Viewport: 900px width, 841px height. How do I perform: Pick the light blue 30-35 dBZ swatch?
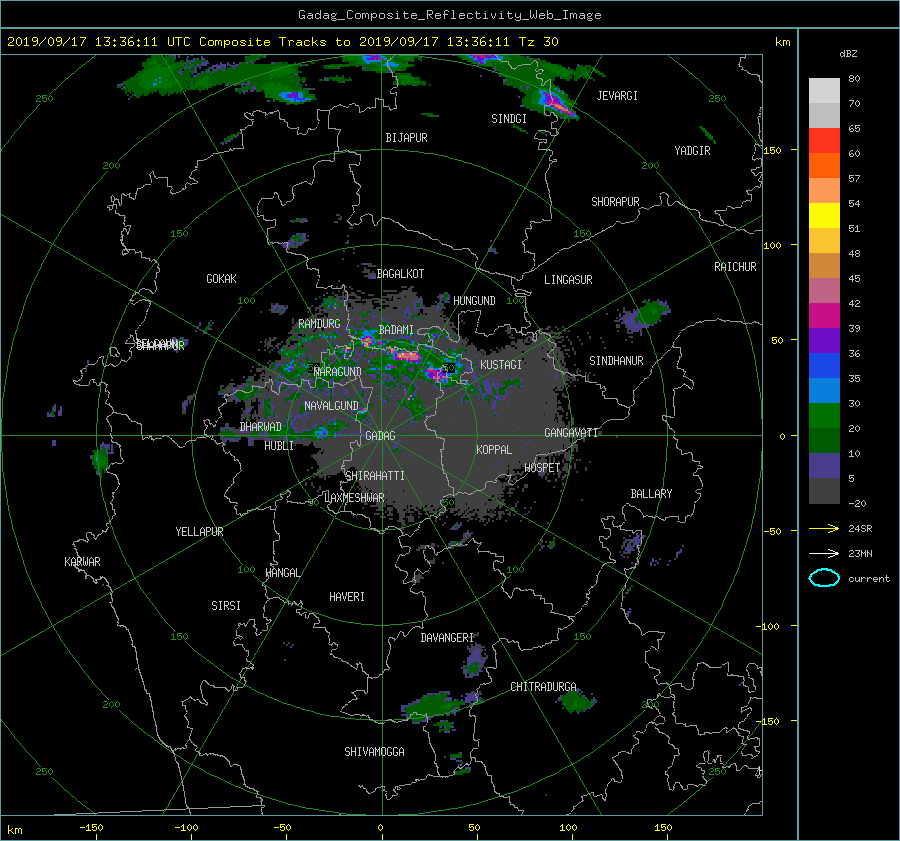pos(824,391)
